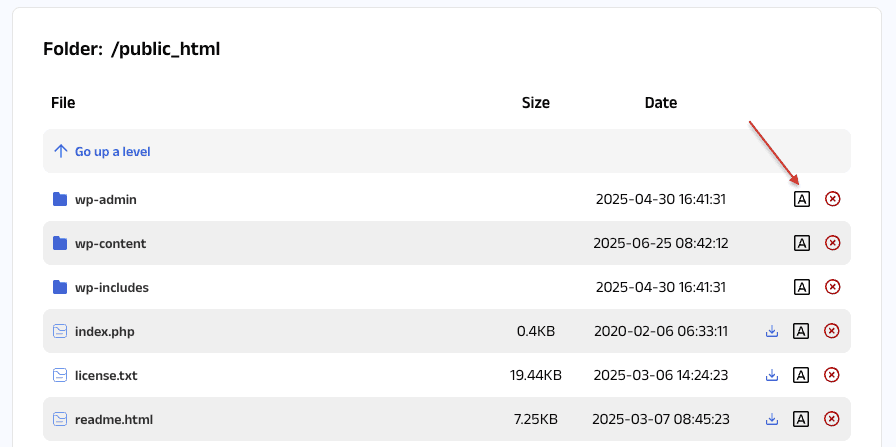
Task: Rename the index.php file
Action: click(801, 331)
